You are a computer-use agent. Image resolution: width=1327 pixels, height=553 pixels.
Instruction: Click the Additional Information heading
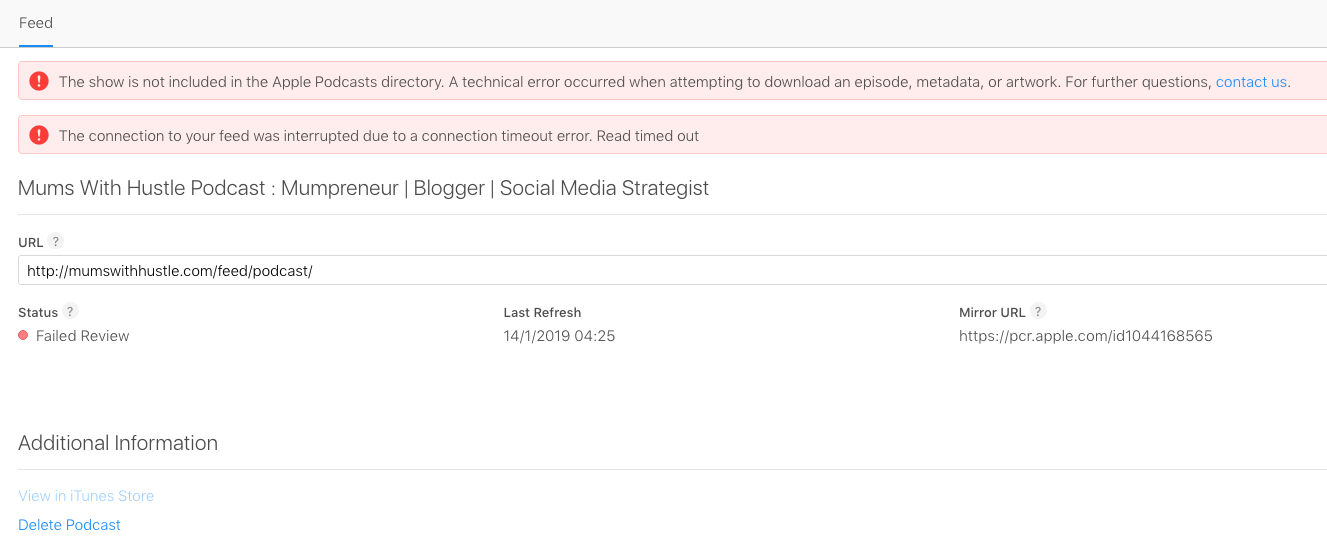[118, 443]
